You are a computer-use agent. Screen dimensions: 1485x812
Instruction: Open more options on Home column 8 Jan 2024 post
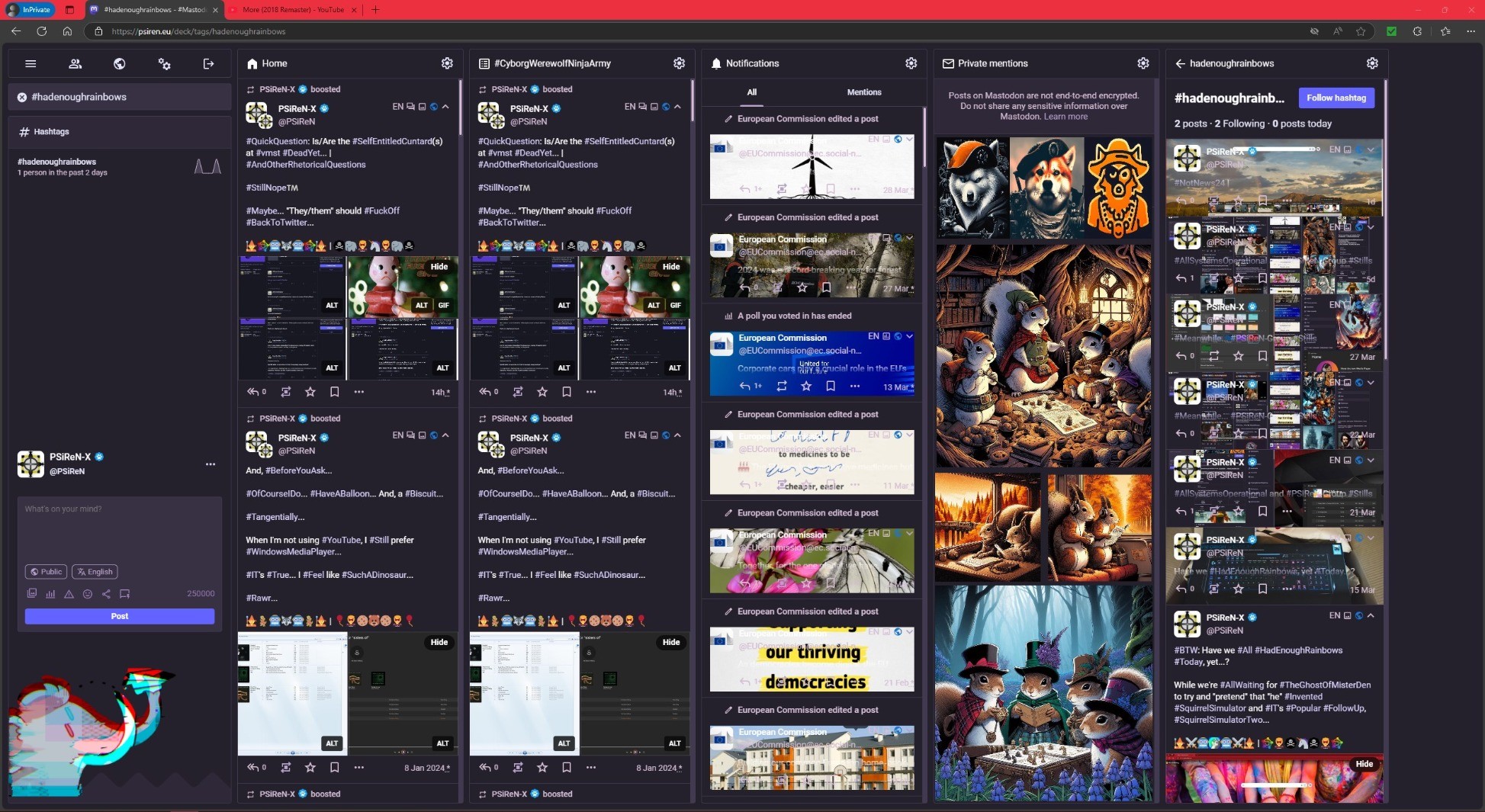tap(358, 767)
